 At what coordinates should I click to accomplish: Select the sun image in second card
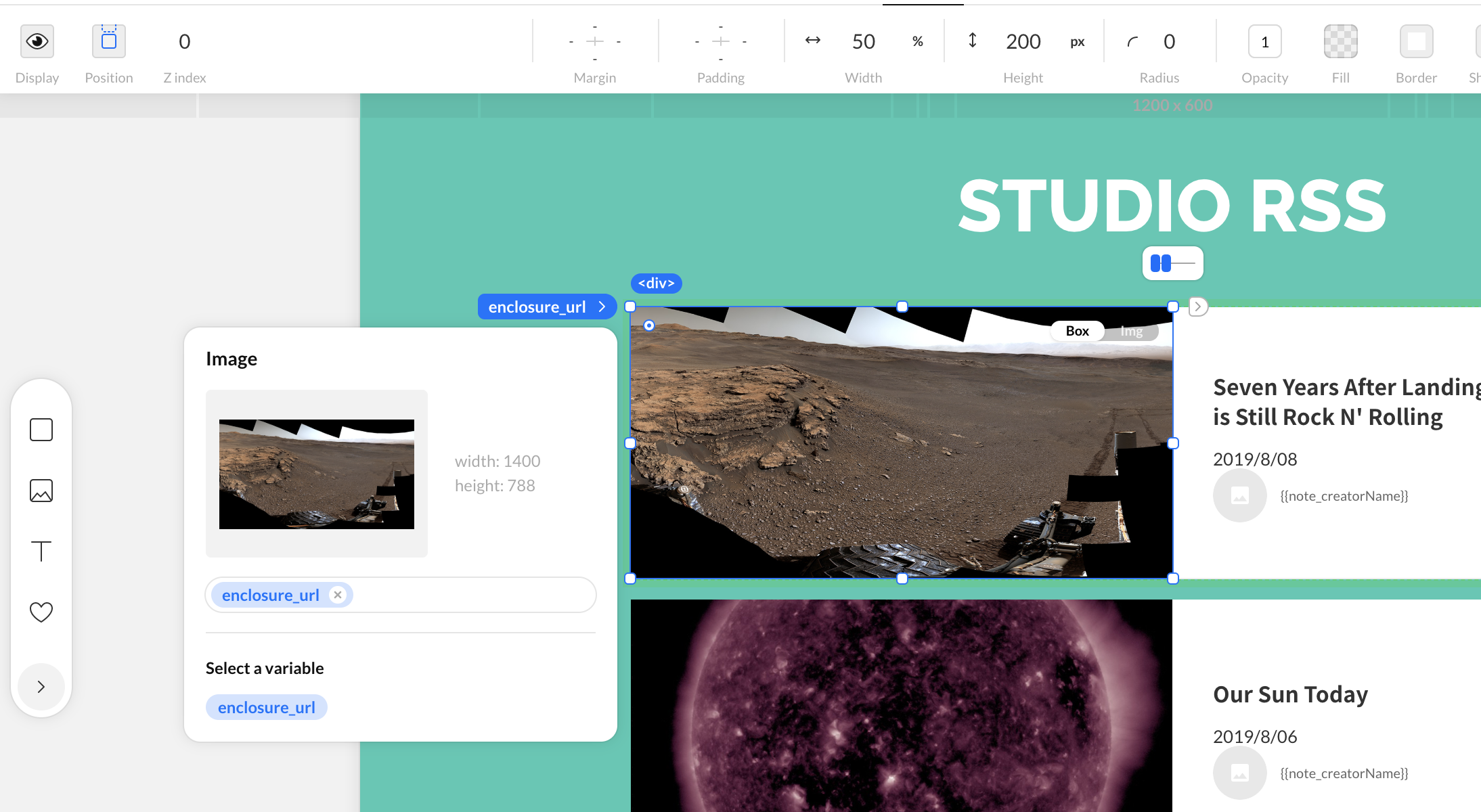(x=902, y=706)
